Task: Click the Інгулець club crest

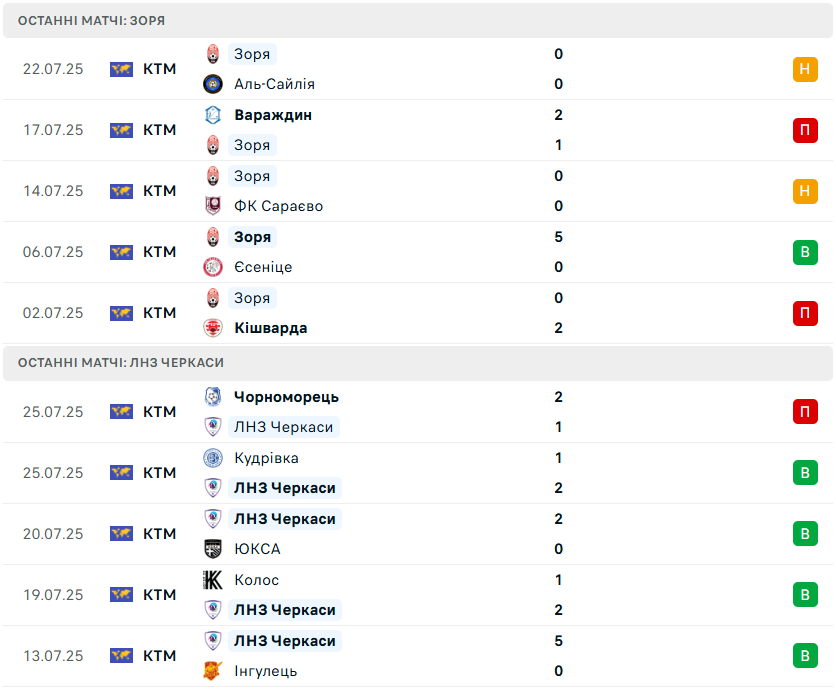Action: pos(212,671)
